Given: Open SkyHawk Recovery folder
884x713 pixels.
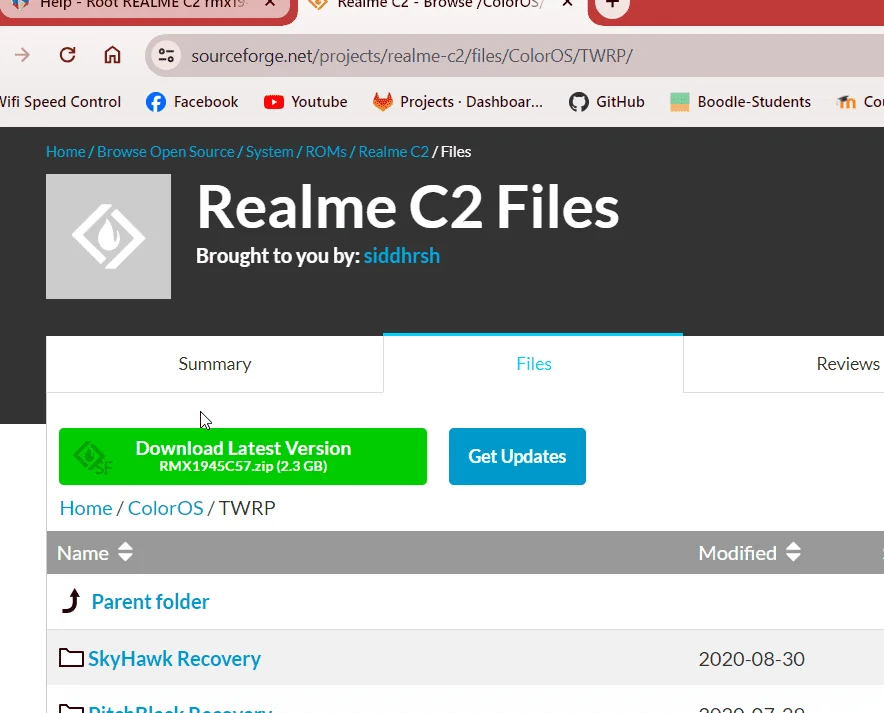Looking at the screenshot, I should [x=174, y=659].
